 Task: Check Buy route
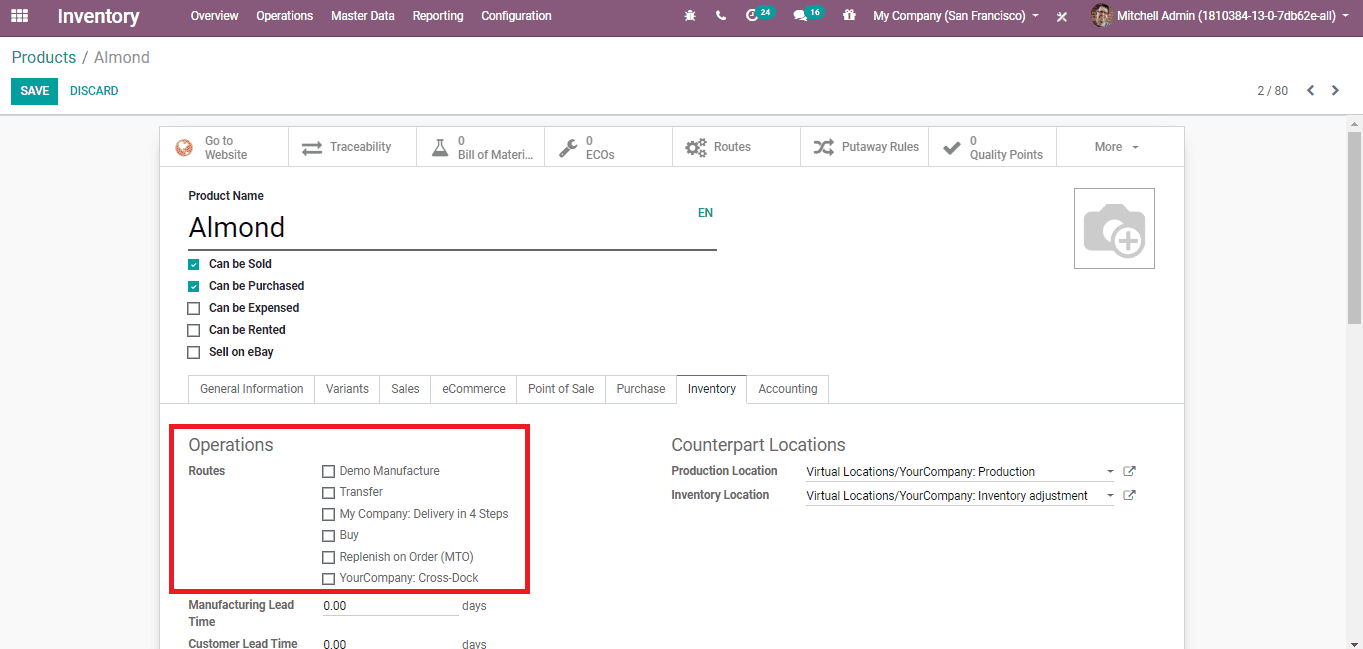point(328,535)
